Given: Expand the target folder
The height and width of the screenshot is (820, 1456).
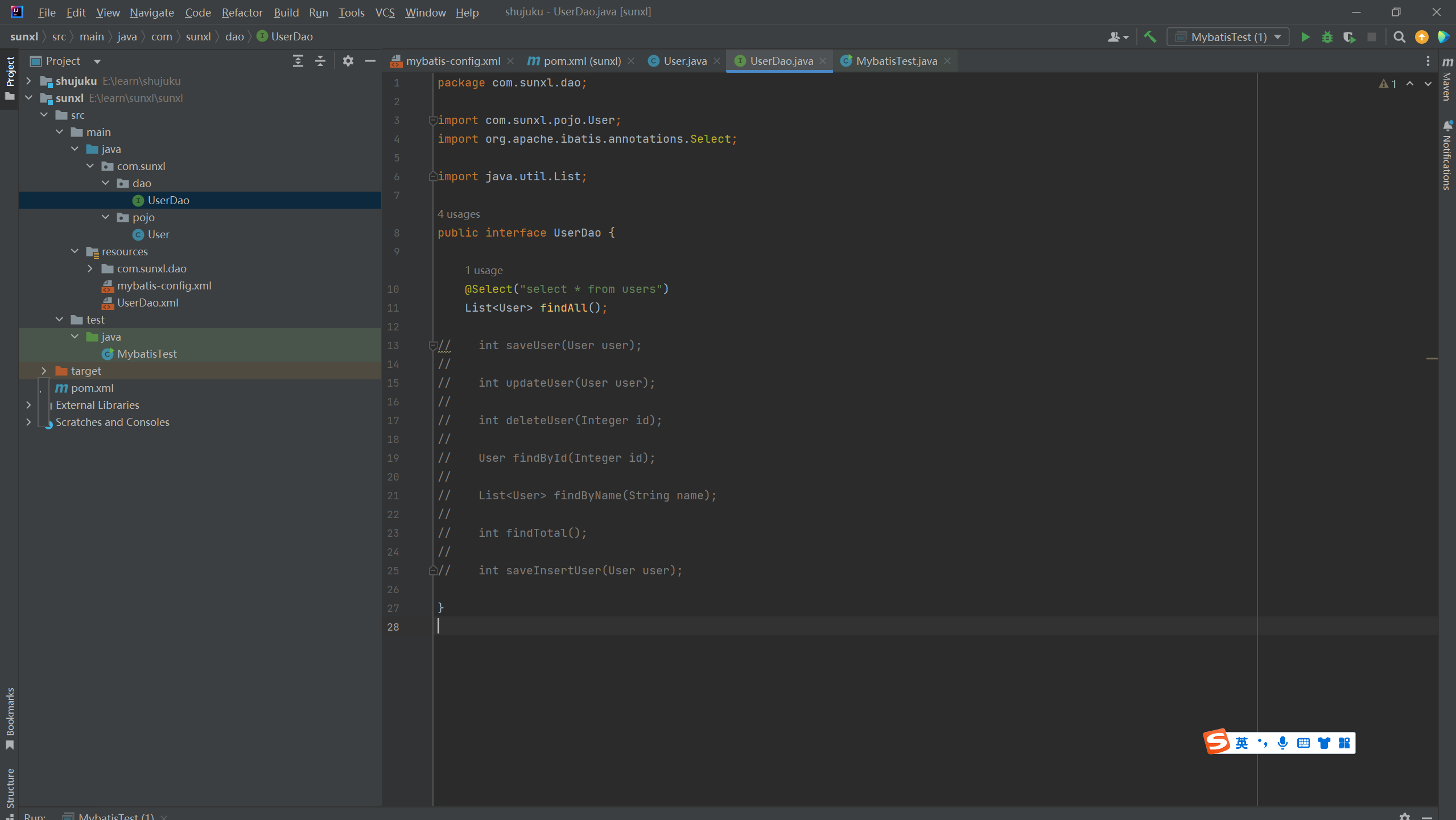Looking at the screenshot, I should pos(44,371).
